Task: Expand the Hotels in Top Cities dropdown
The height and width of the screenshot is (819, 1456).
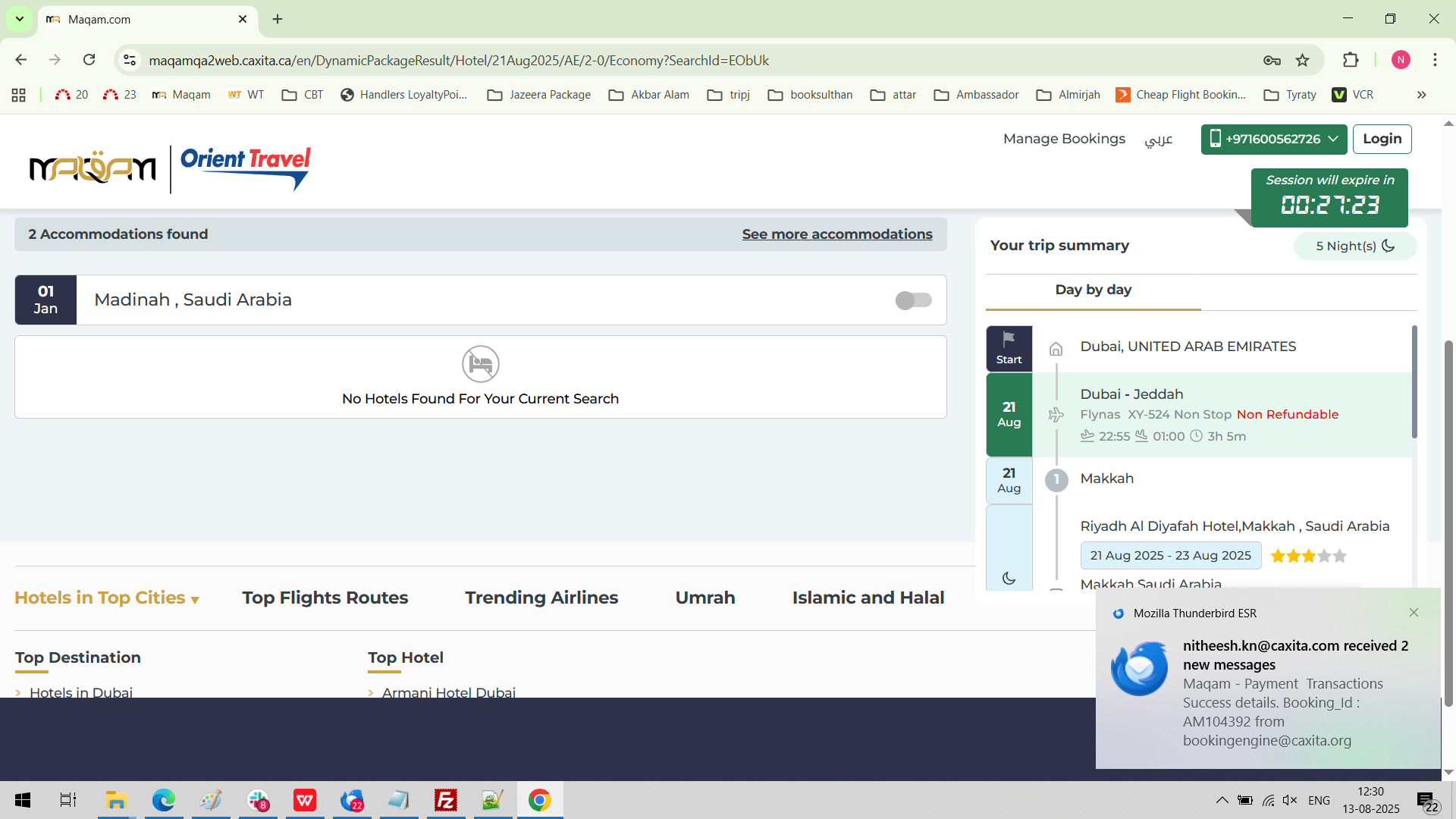Action: (107, 598)
